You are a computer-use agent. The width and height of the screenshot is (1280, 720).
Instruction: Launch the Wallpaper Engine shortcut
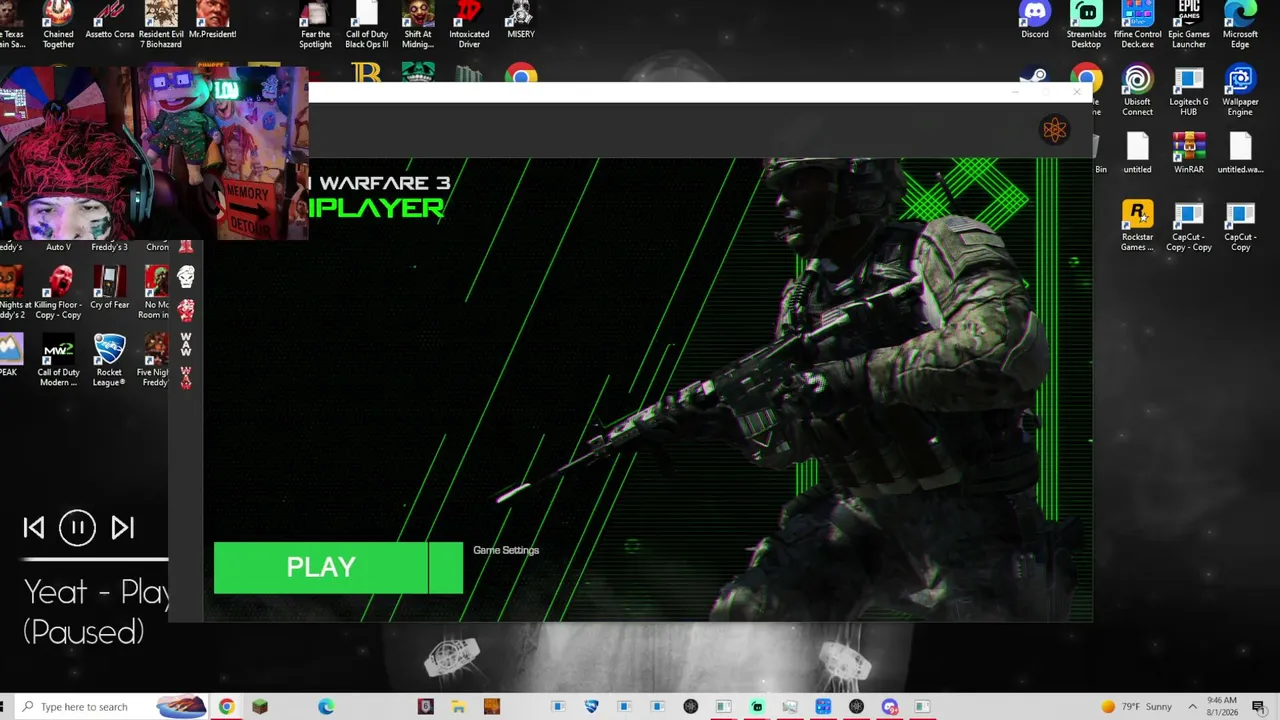(1240, 91)
